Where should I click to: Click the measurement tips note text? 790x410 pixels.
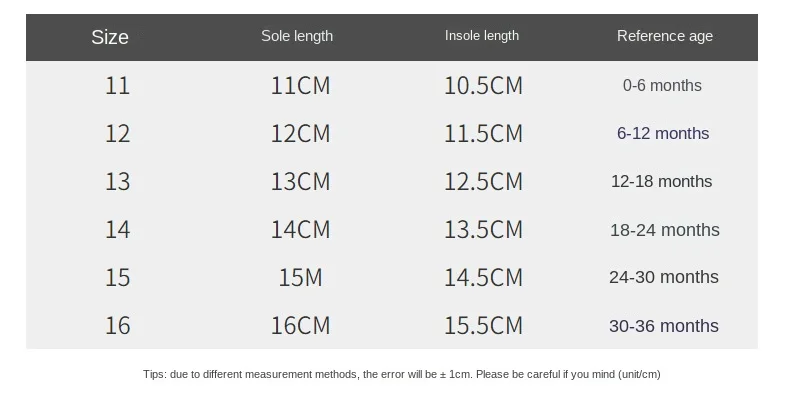coord(402,374)
